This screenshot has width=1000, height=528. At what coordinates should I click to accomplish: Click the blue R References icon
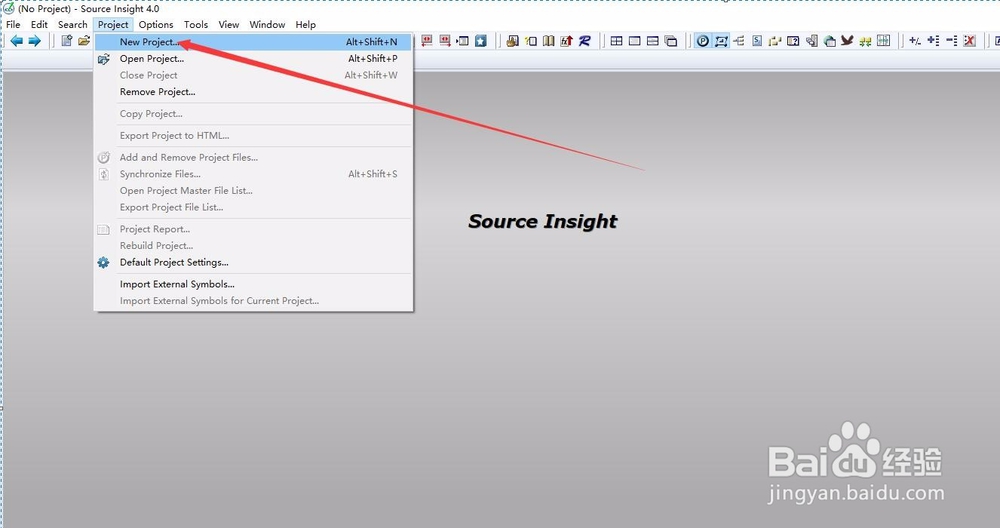(x=585, y=41)
